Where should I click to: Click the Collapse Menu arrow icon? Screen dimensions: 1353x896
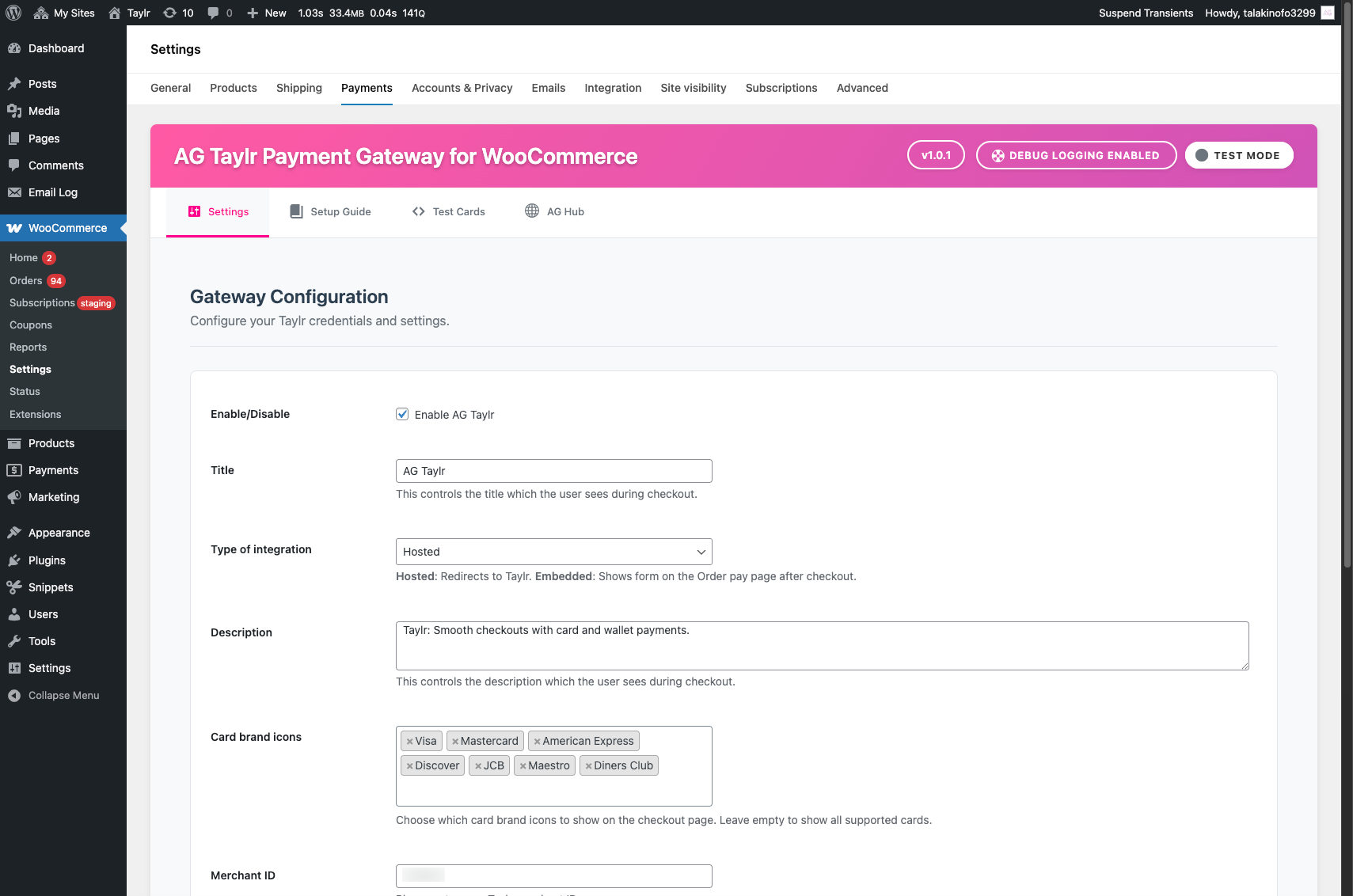[x=14, y=696]
